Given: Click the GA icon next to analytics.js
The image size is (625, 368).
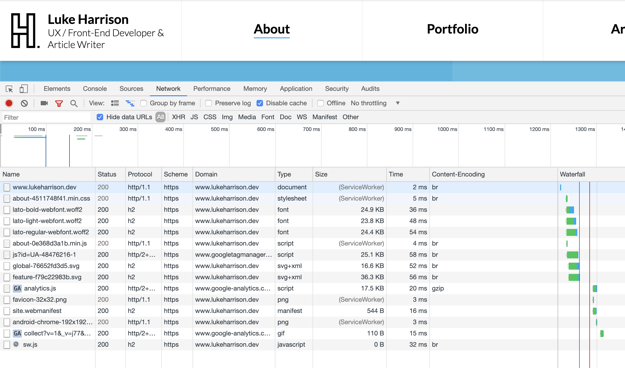Looking at the screenshot, I should pyautogui.click(x=17, y=288).
